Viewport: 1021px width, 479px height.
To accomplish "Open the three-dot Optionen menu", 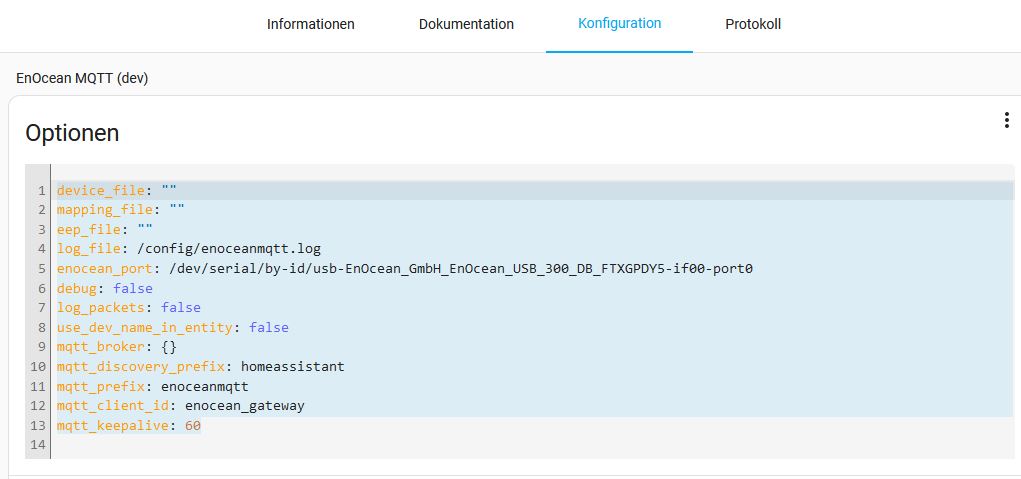I will click(1006, 121).
